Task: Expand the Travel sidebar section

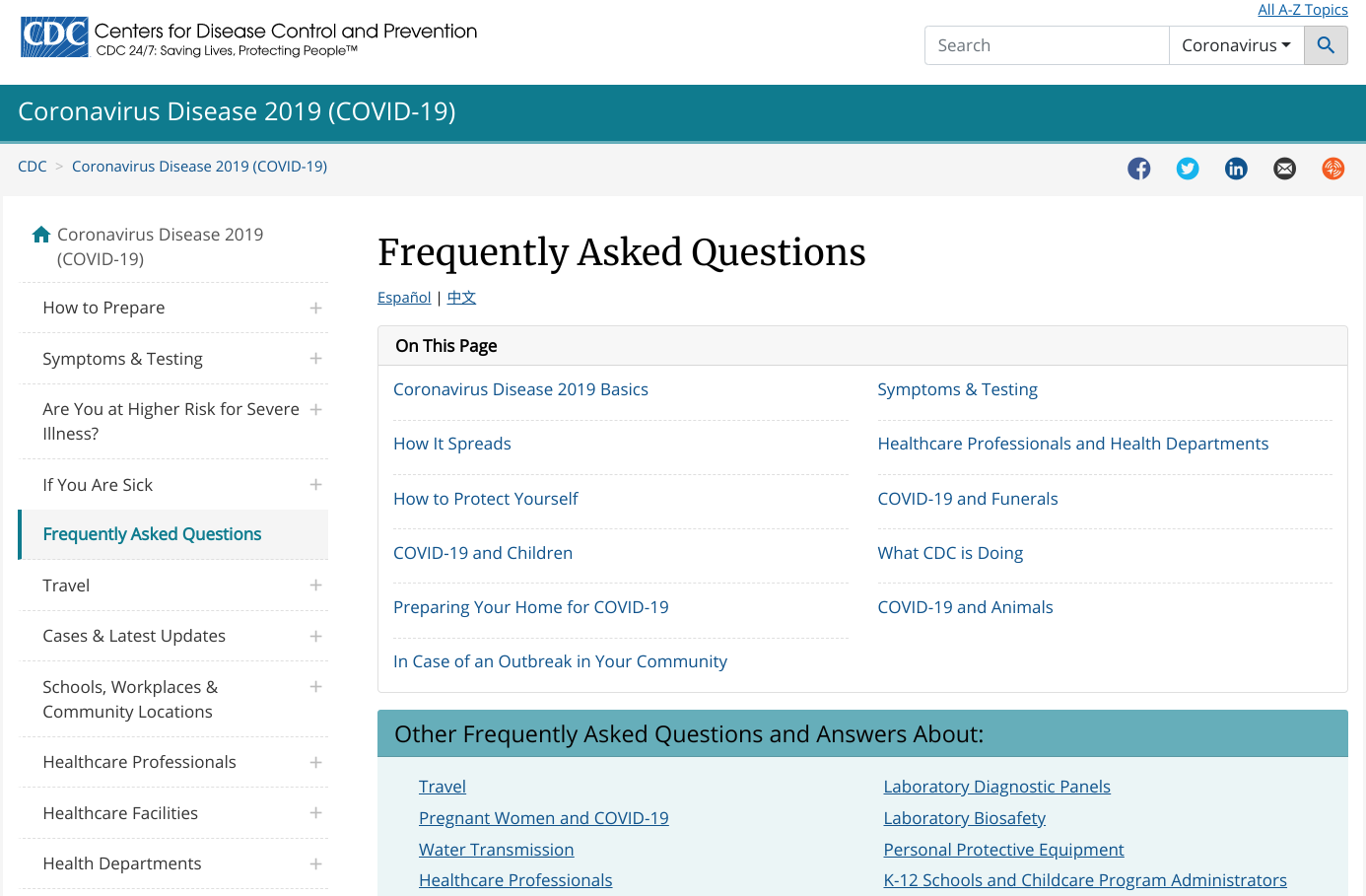Action: [x=315, y=586]
